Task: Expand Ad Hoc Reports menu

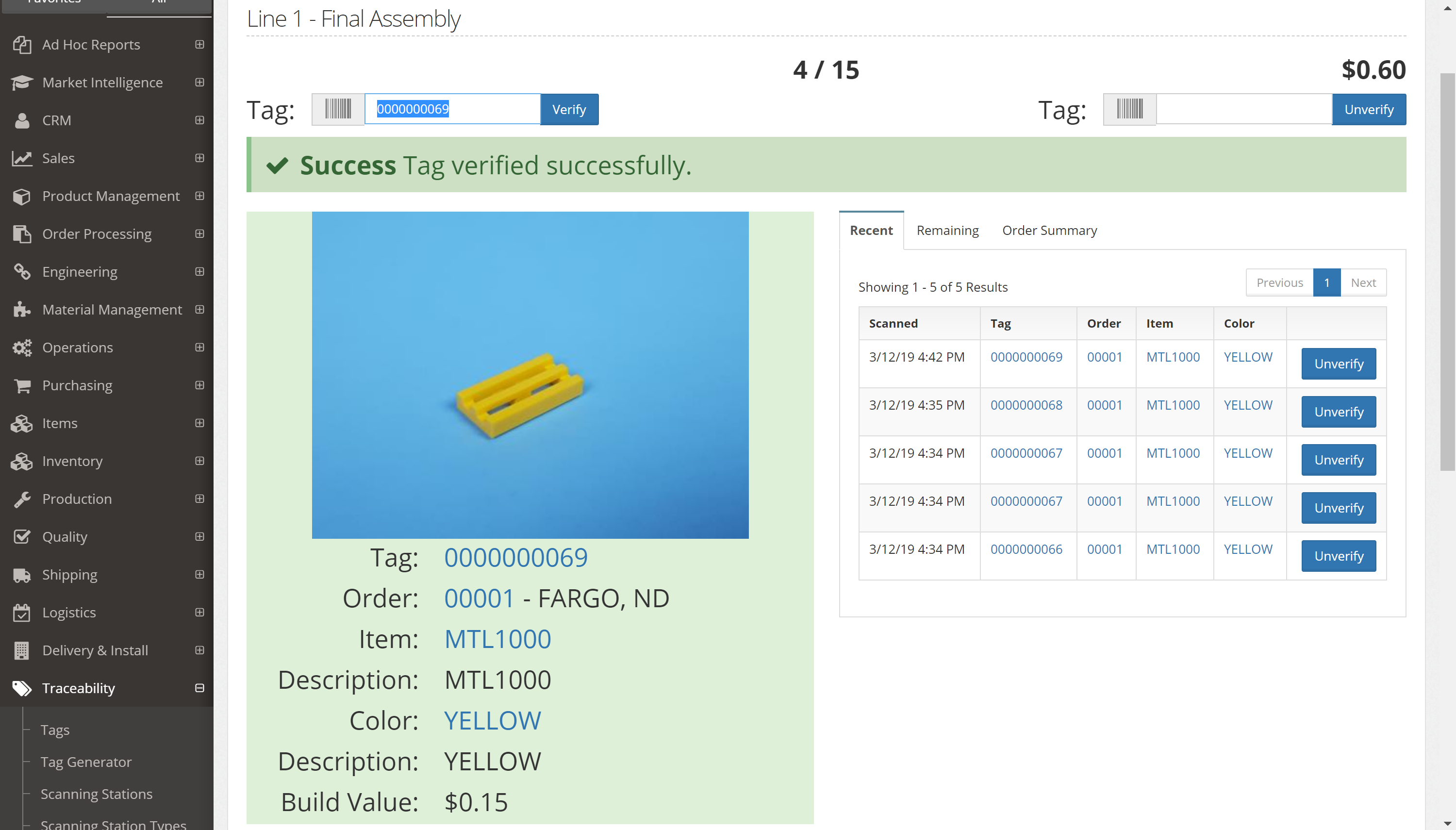Action: [199, 45]
